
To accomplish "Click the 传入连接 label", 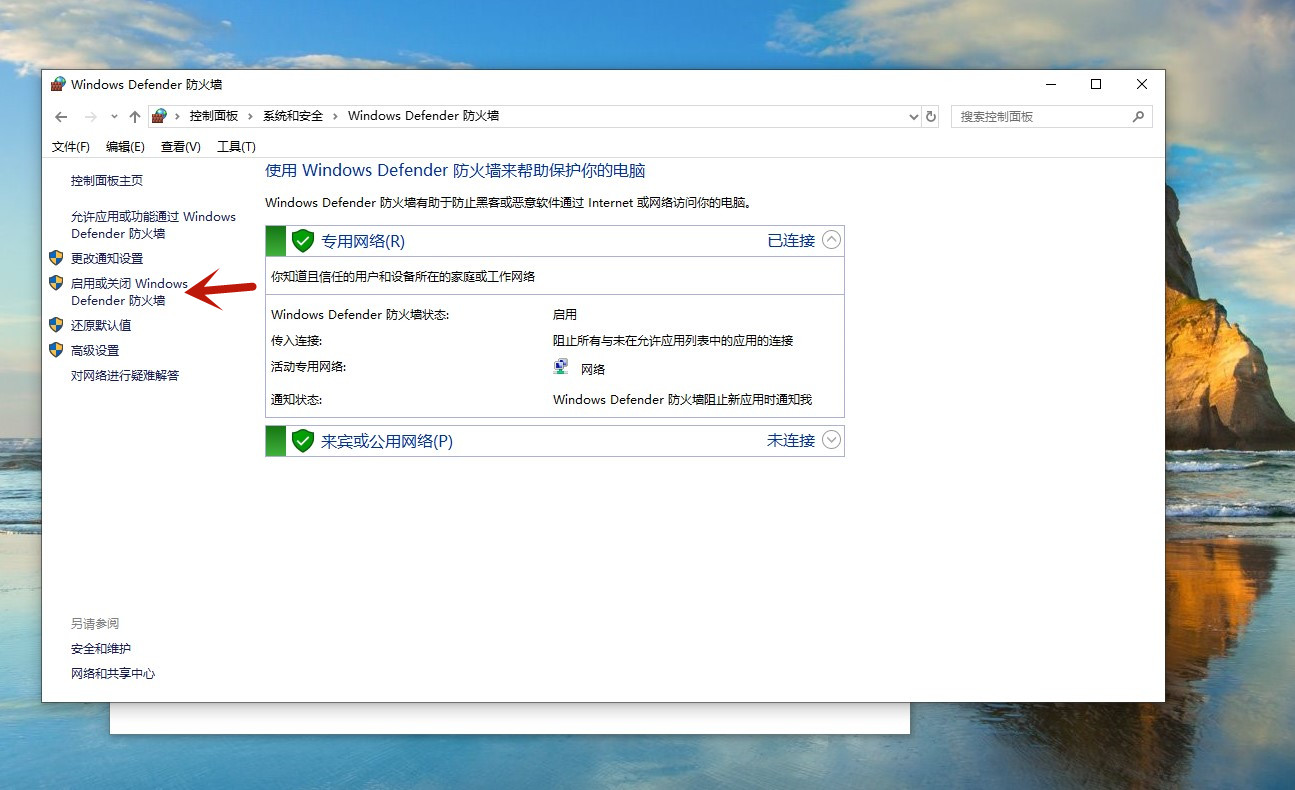I will point(296,341).
